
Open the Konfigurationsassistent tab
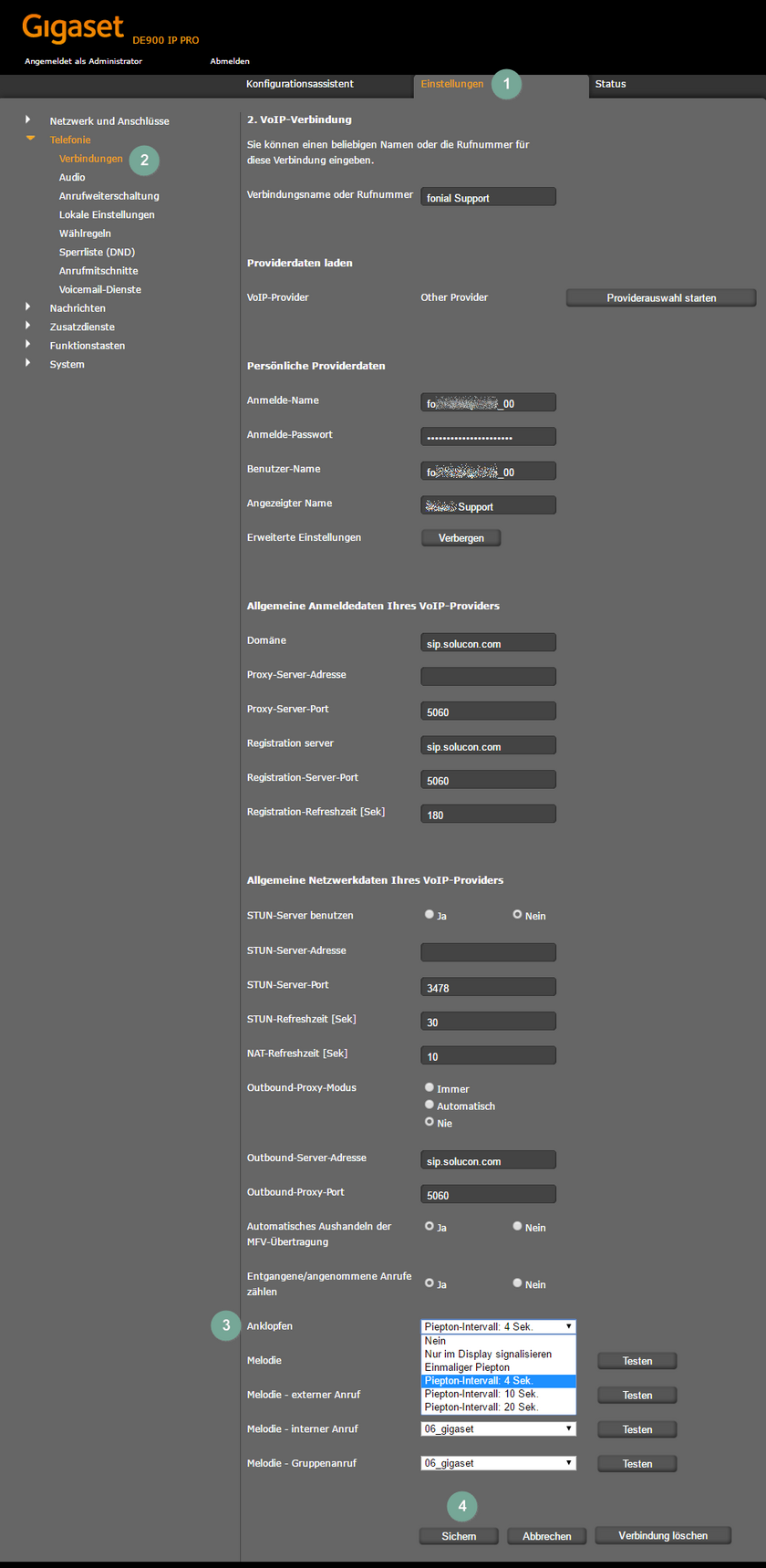(x=300, y=84)
